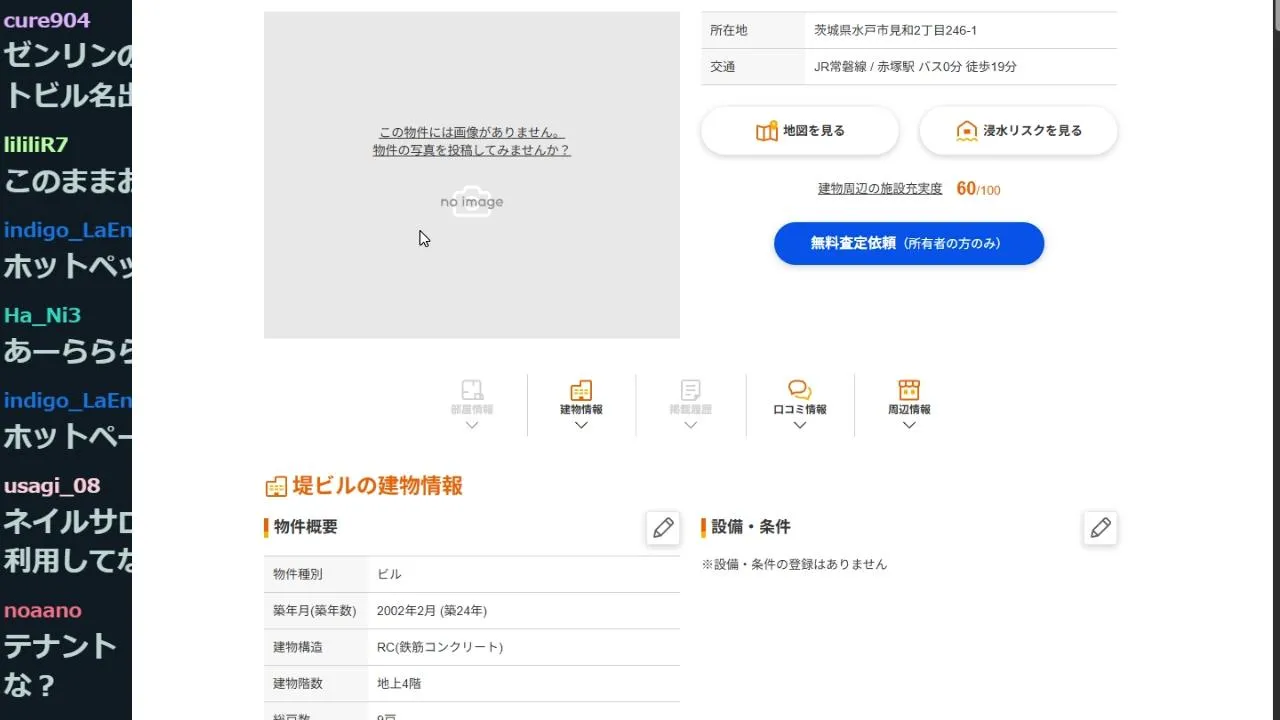Click the 建物情報 building icon
Image resolution: width=1280 pixels, height=720 pixels.
581,390
